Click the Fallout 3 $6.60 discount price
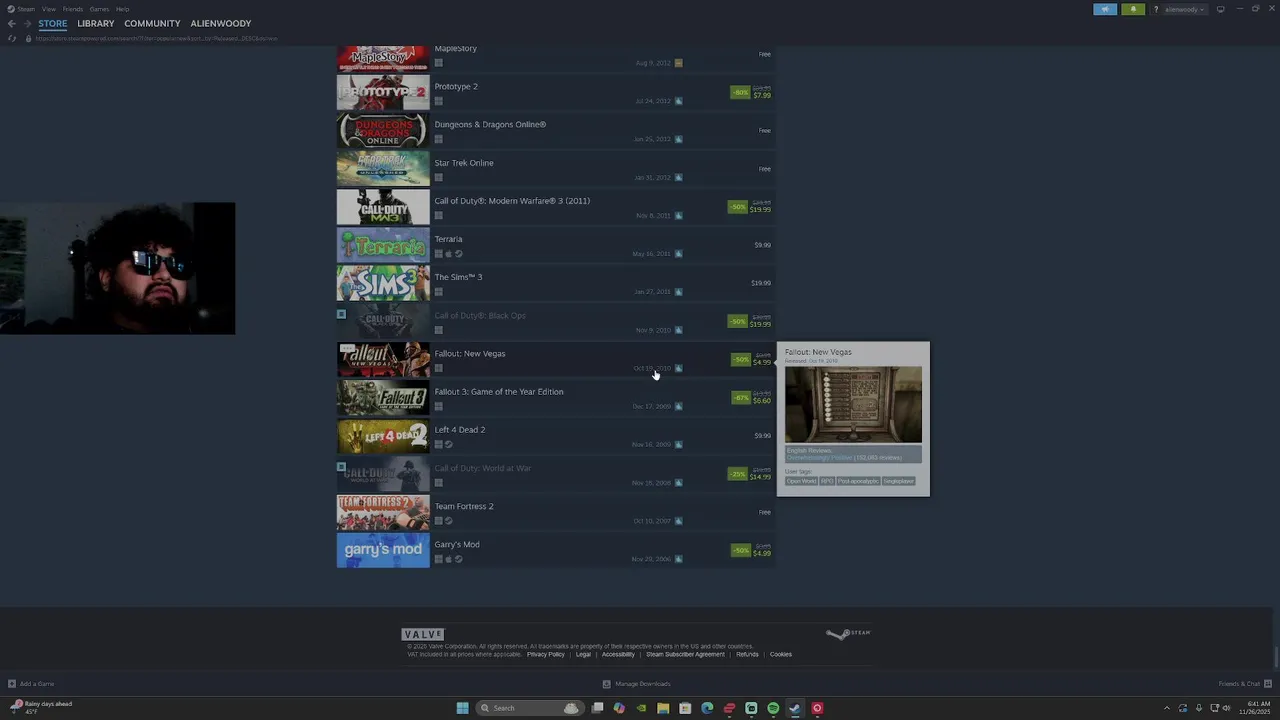Screen dimensions: 1280x720 coord(761,400)
